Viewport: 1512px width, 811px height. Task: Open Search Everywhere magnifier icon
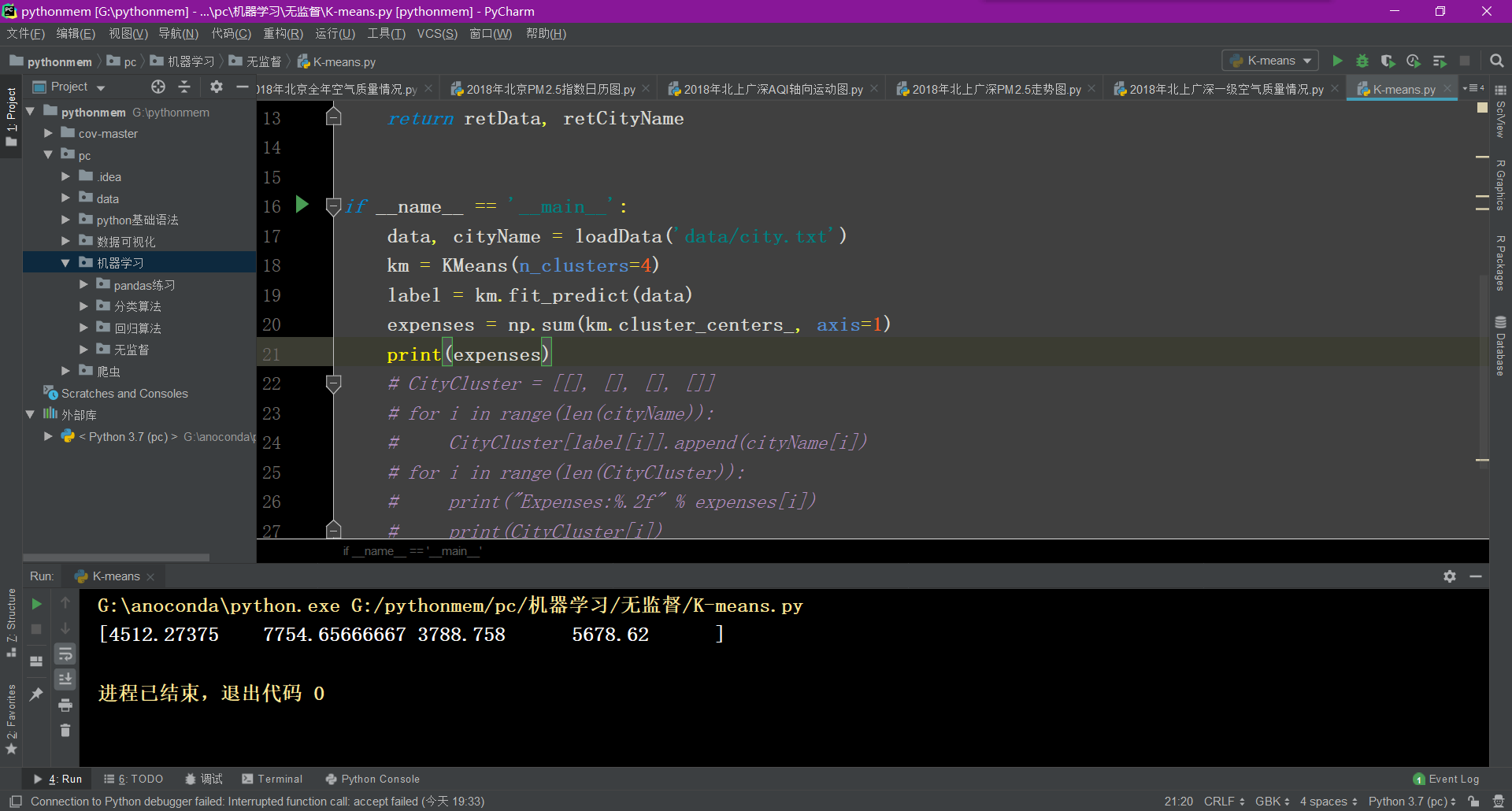coord(1496,61)
